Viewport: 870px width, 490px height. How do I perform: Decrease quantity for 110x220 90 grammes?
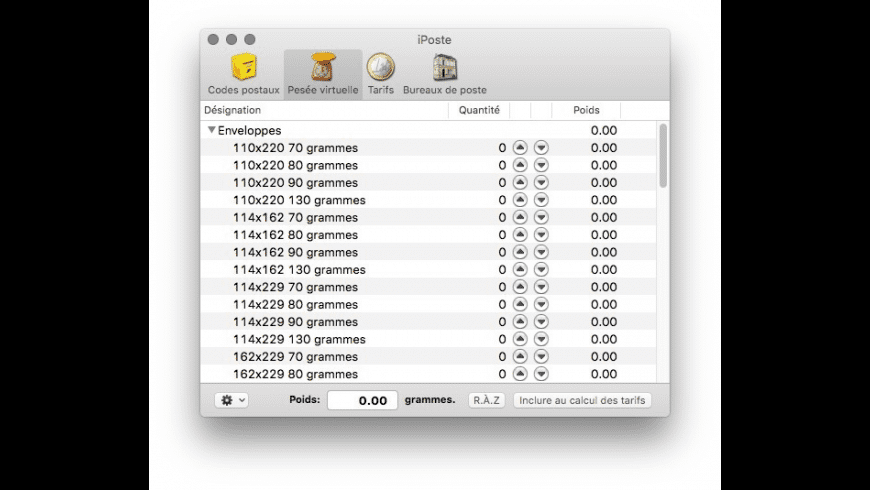(x=541, y=182)
